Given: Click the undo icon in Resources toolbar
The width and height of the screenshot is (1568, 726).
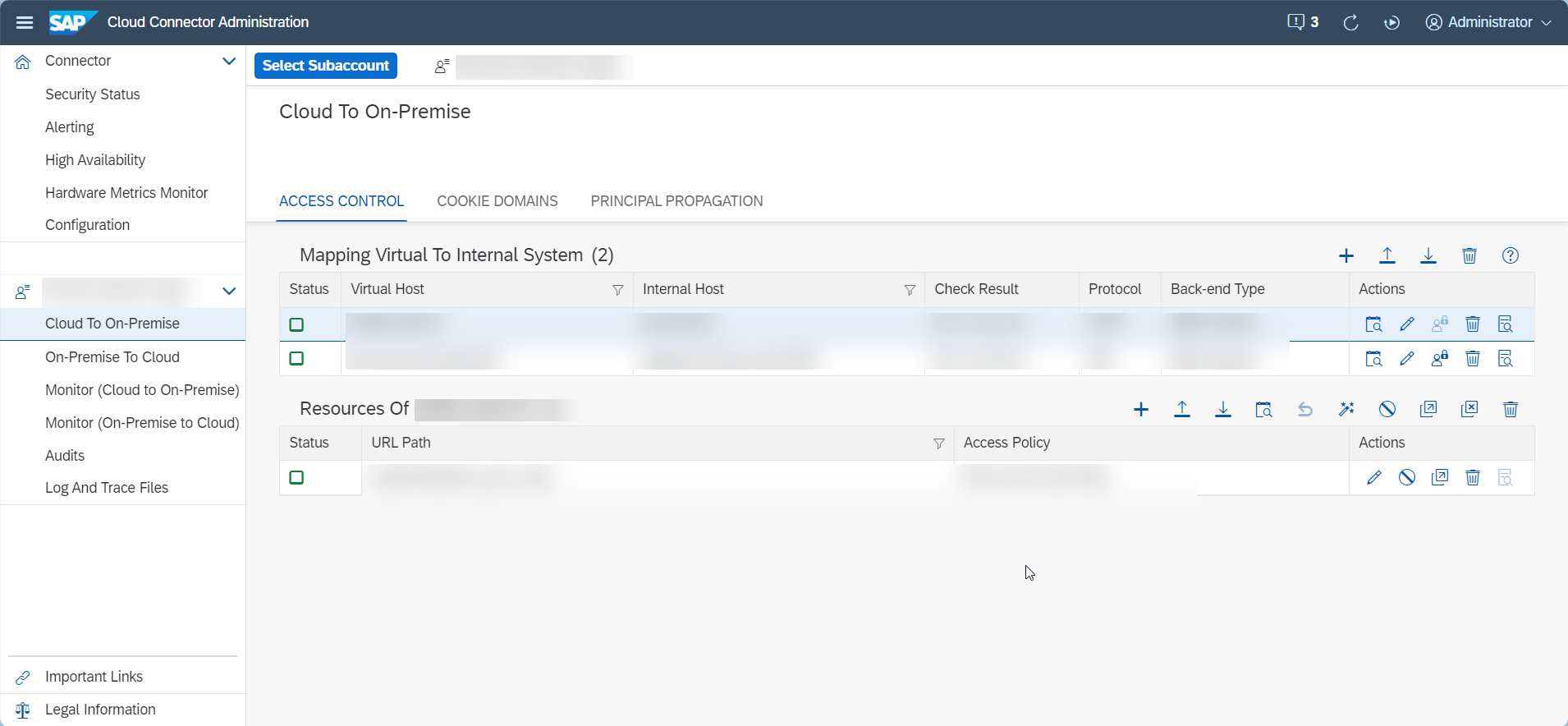Looking at the screenshot, I should coord(1305,409).
